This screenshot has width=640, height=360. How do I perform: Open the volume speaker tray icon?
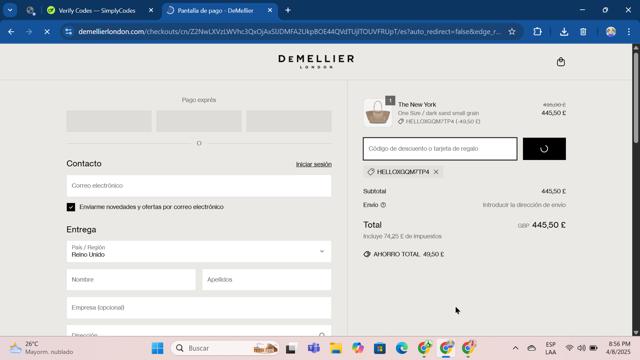581,348
